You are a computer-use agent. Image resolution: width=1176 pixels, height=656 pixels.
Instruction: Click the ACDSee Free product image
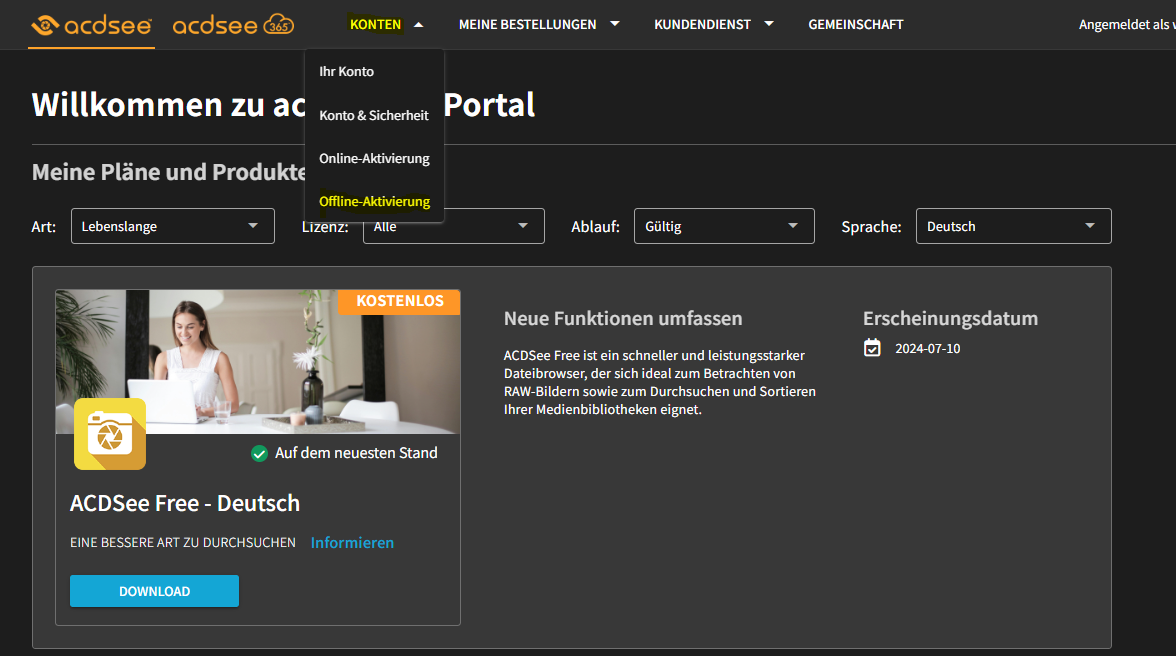tap(257, 361)
